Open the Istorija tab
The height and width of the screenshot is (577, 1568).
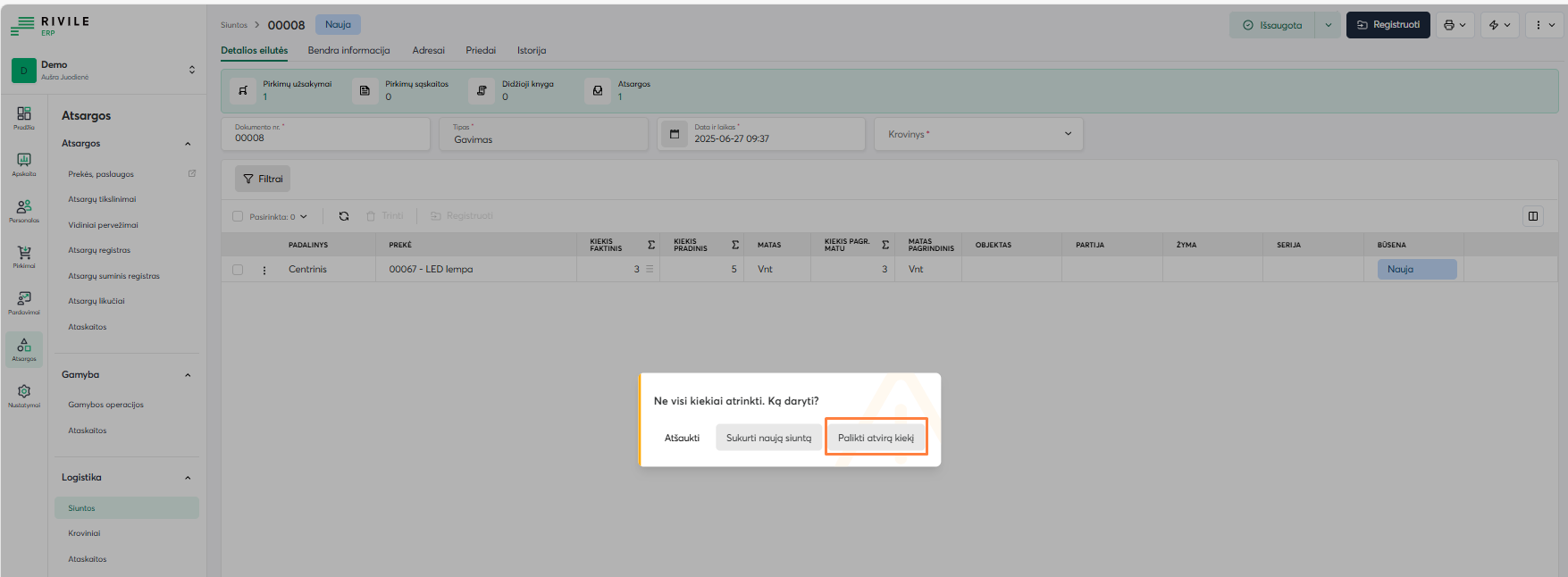click(x=531, y=51)
